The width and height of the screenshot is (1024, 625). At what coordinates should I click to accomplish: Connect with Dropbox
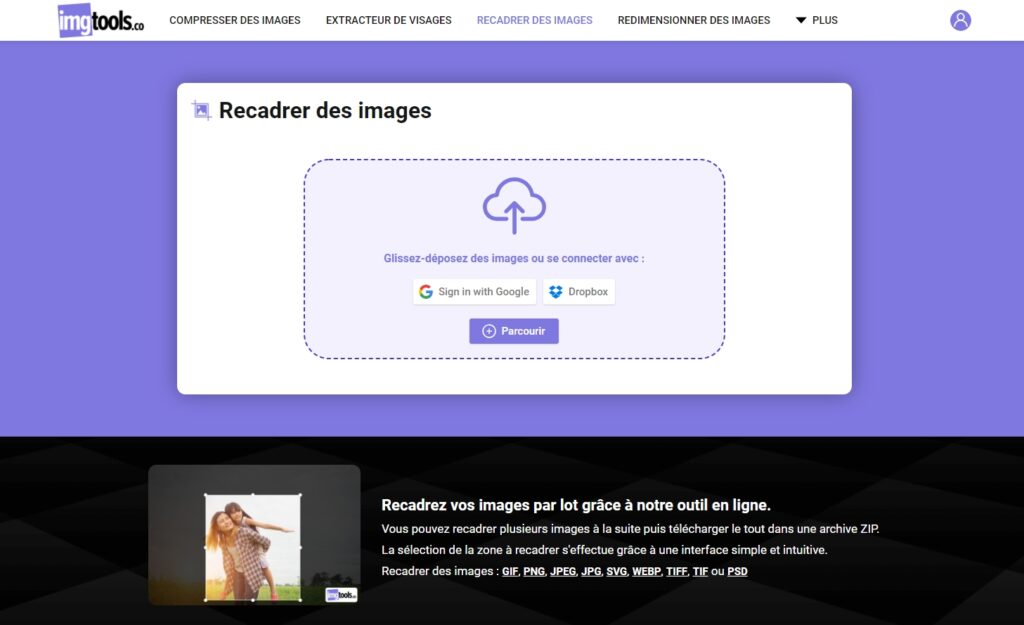578,291
